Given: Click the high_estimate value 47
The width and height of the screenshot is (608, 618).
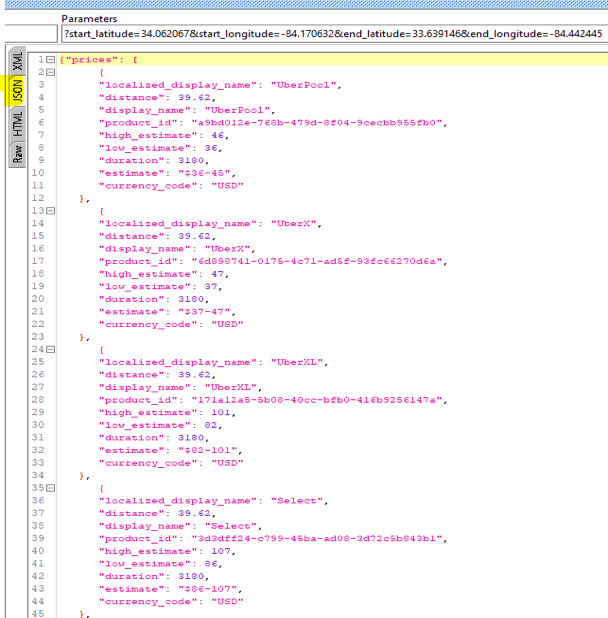Looking at the screenshot, I should coord(218,274).
